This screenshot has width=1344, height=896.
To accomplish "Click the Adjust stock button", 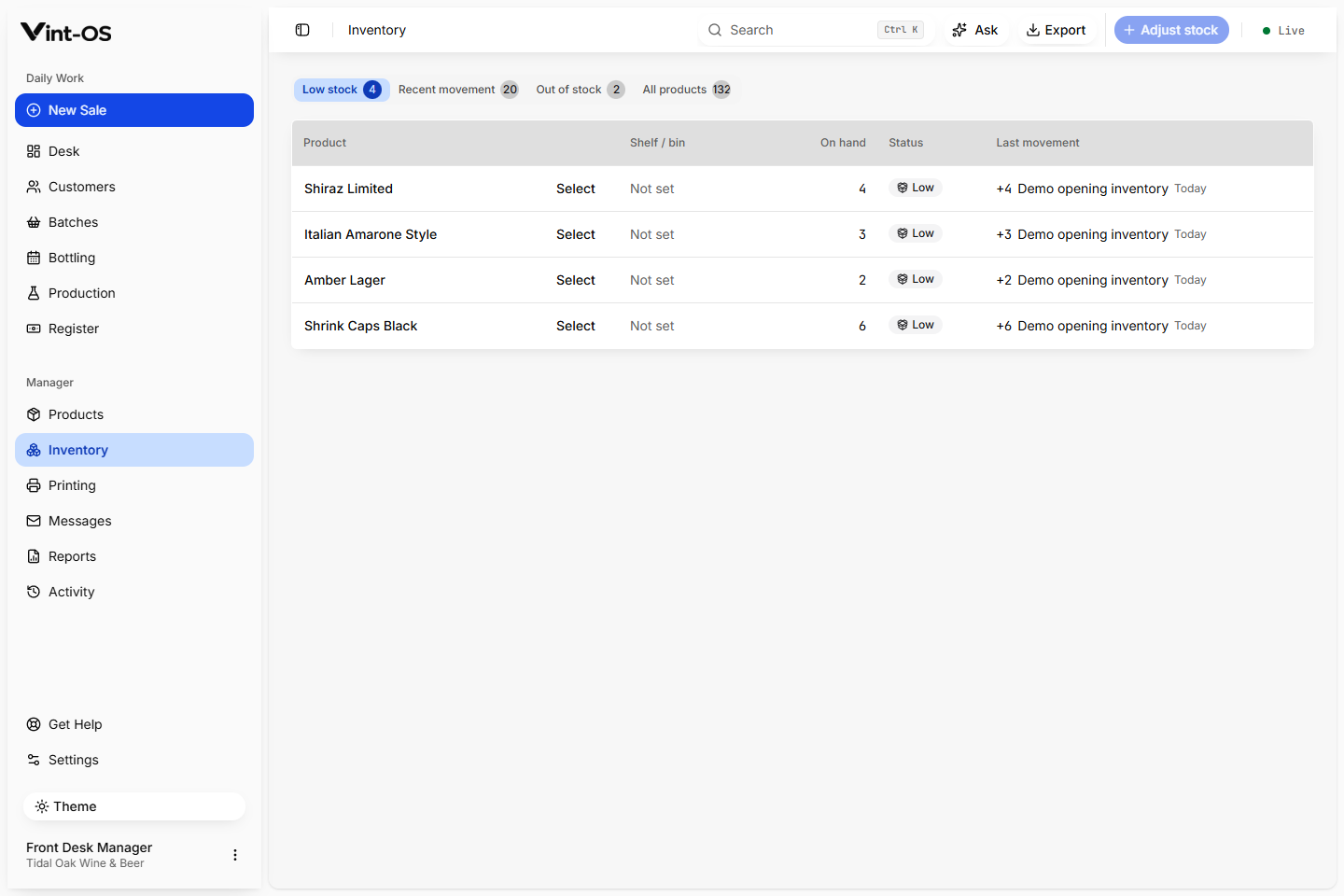I will (1171, 30).
